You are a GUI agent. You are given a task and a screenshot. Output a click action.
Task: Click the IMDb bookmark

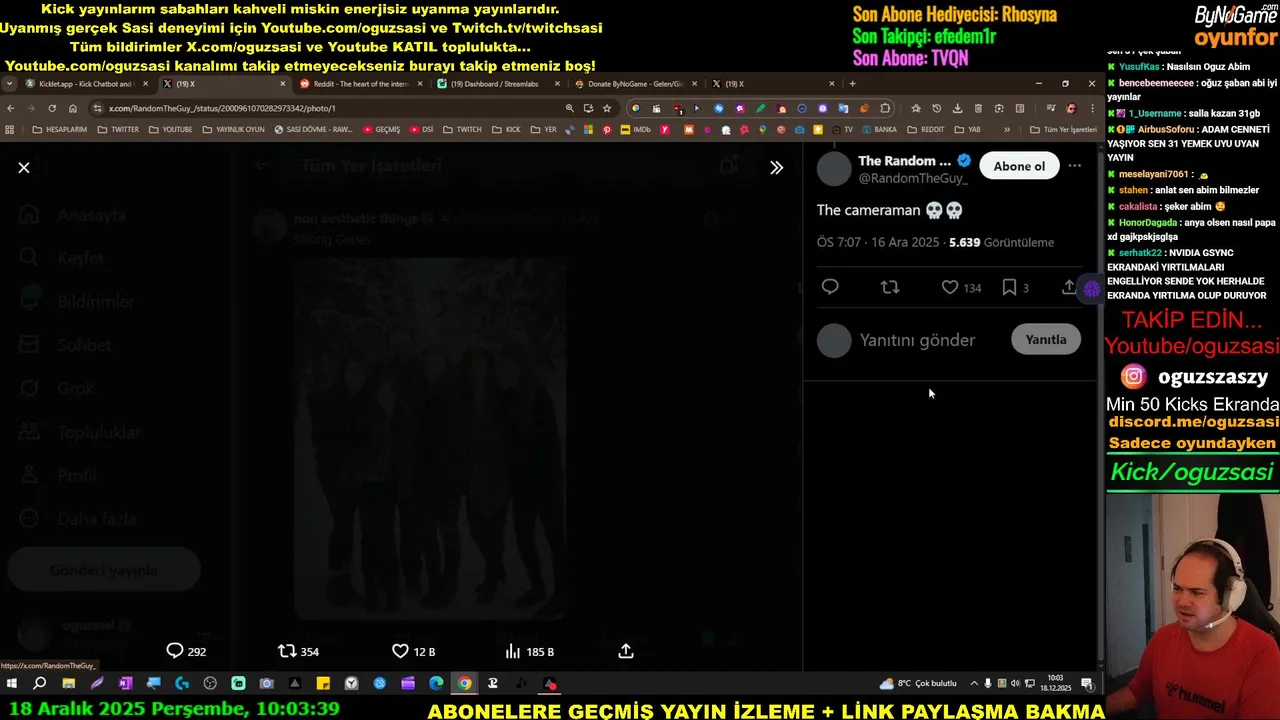click(x=635, y=129)
